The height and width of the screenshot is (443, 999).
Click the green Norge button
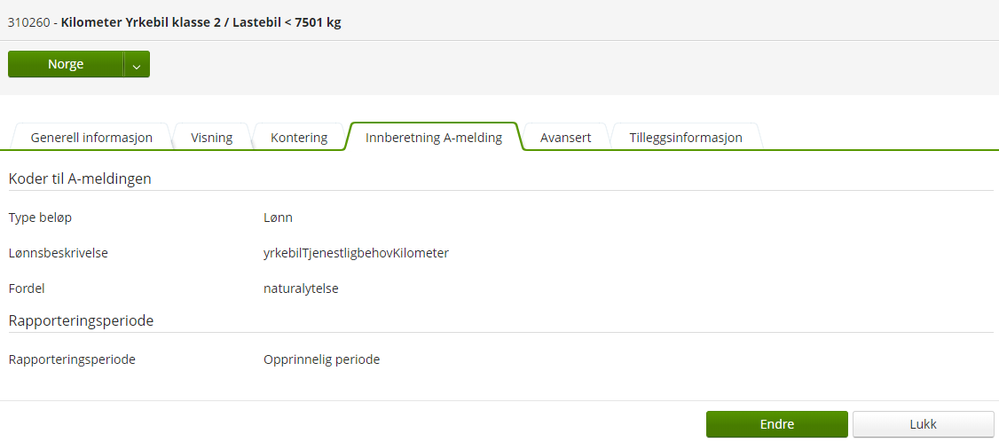pyautogui.click(x=66, y=64)
